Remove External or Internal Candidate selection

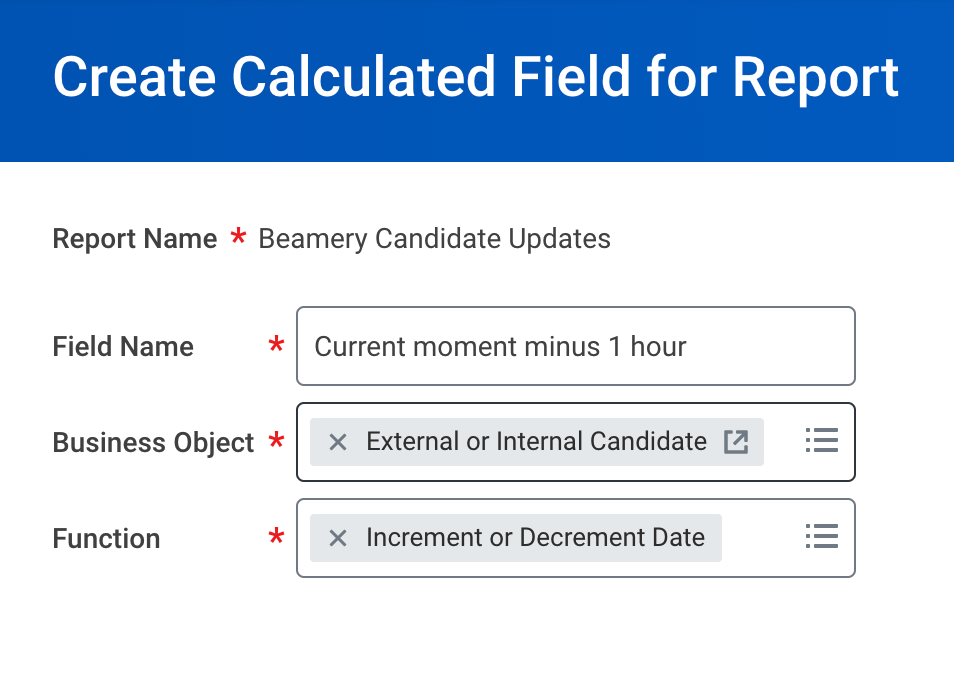338,442
